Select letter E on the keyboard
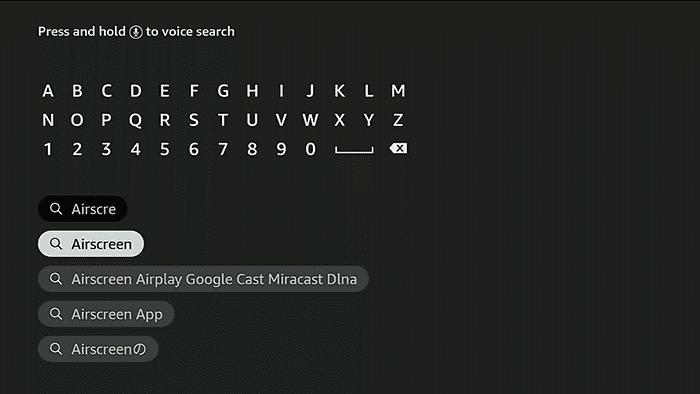Image resolution: width=700 pixels, height=394 pixels. [165, 91]
